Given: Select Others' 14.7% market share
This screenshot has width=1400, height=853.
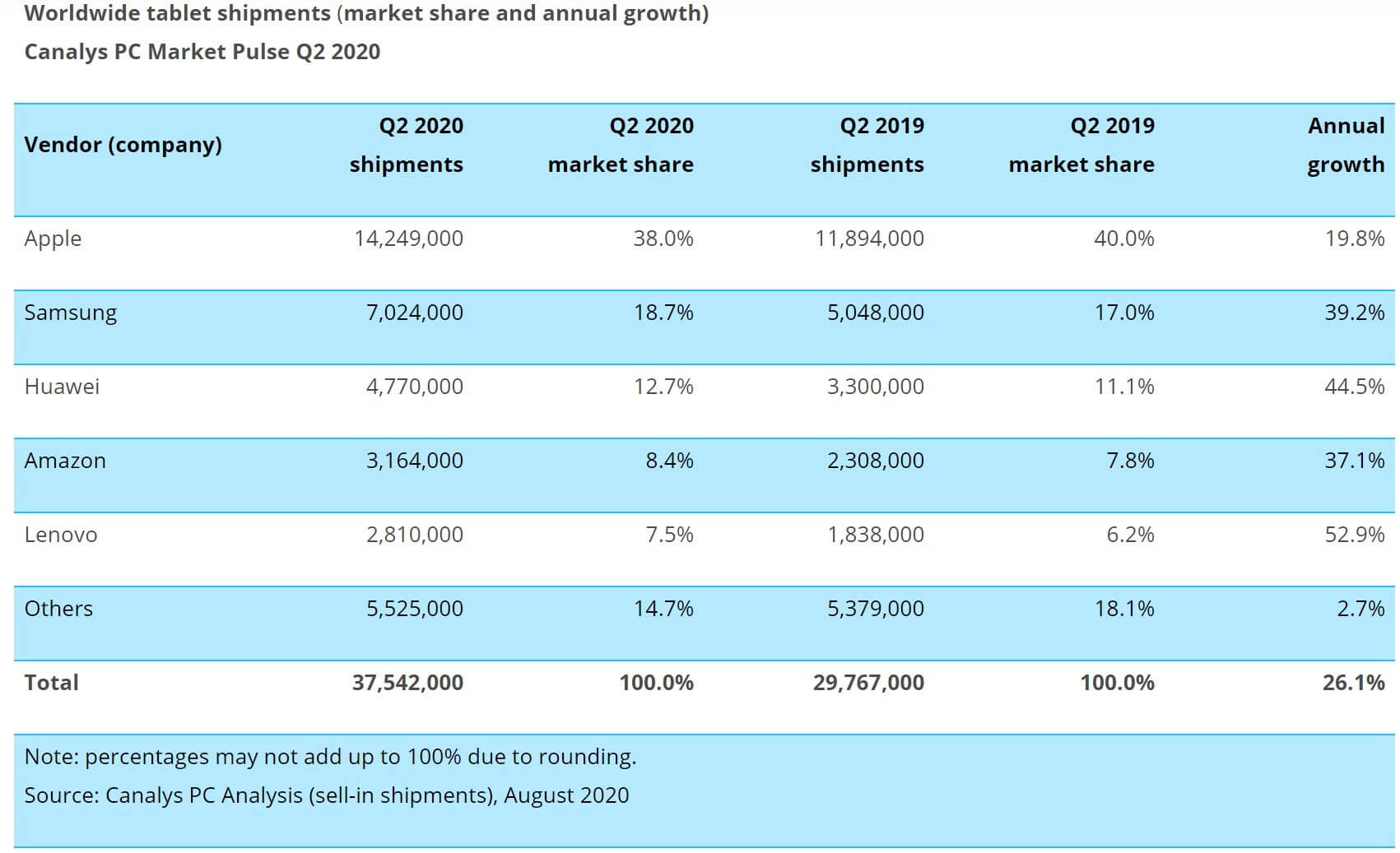Looking at the screenshot, I should click(663, 609).
